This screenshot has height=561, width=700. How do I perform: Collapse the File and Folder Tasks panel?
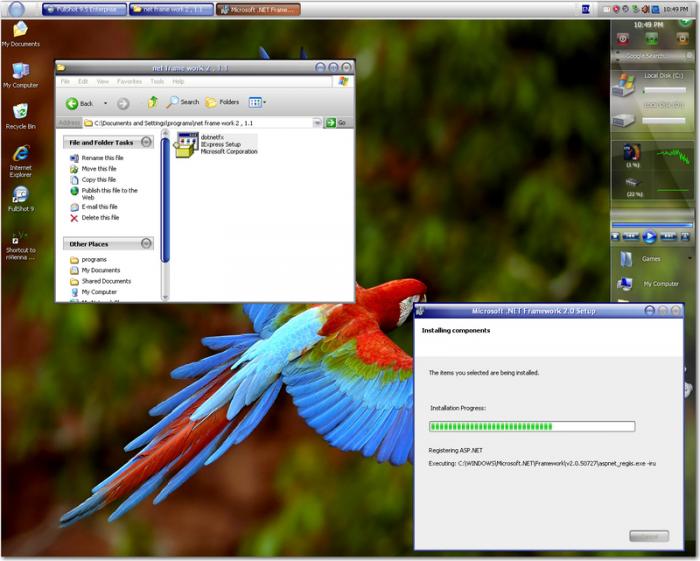coord(146,142)
